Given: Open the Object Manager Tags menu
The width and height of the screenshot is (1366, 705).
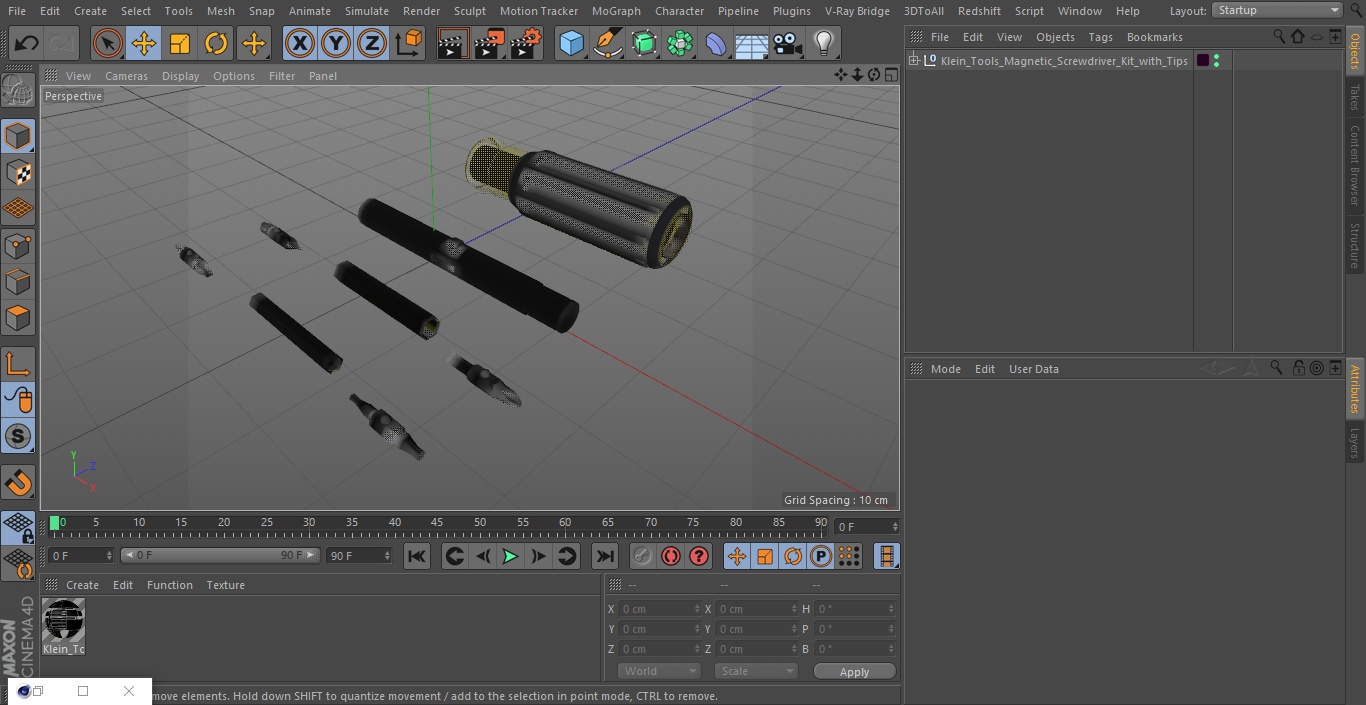Looking at the screenshot, I should (x=1100, y=37).
